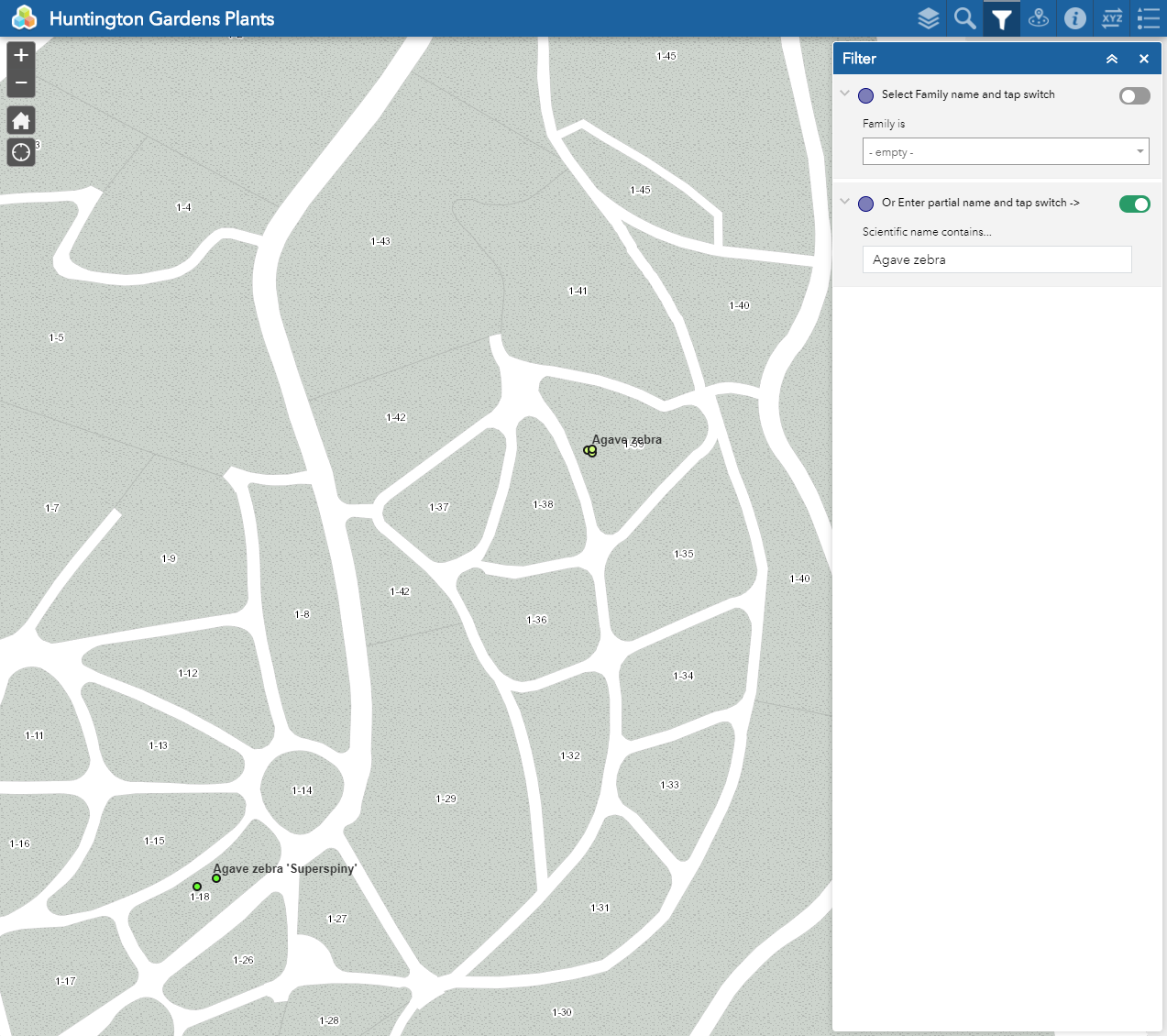Open the About info panel
Viewport: 1167px width, 1036px height.
pyautogui.click(x=1074, y=18)
